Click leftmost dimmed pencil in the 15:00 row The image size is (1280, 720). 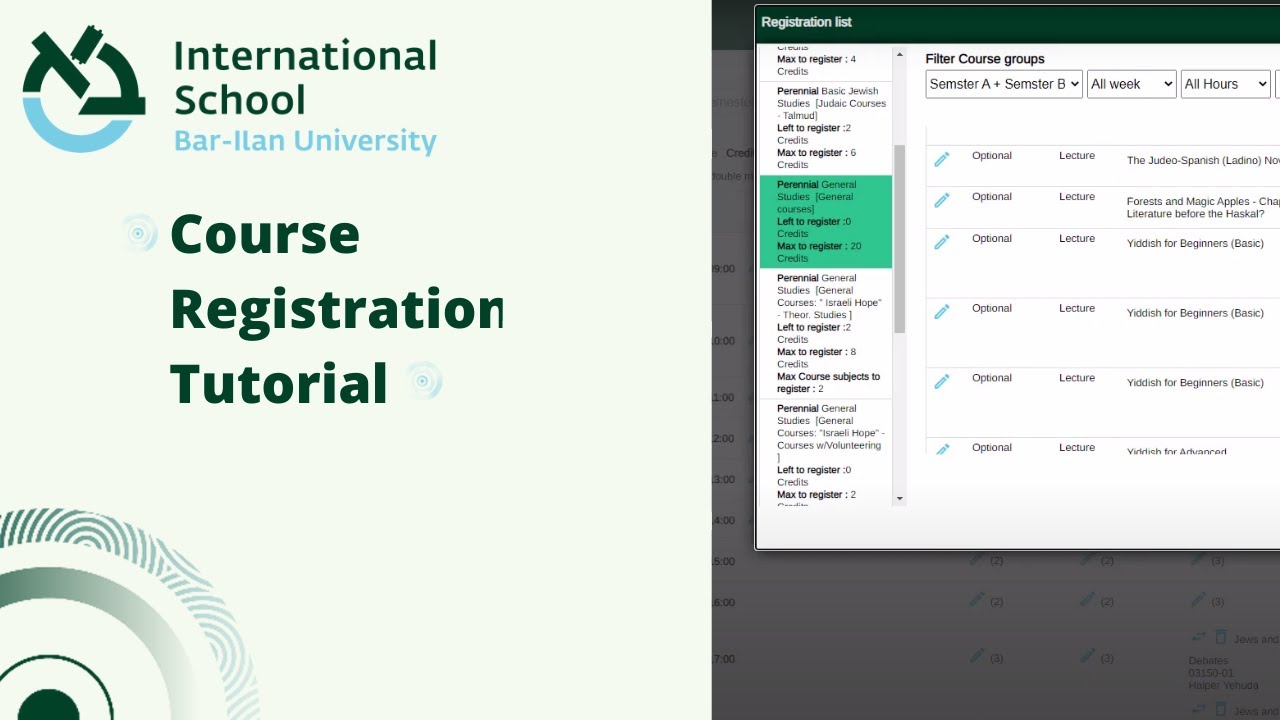977,559
